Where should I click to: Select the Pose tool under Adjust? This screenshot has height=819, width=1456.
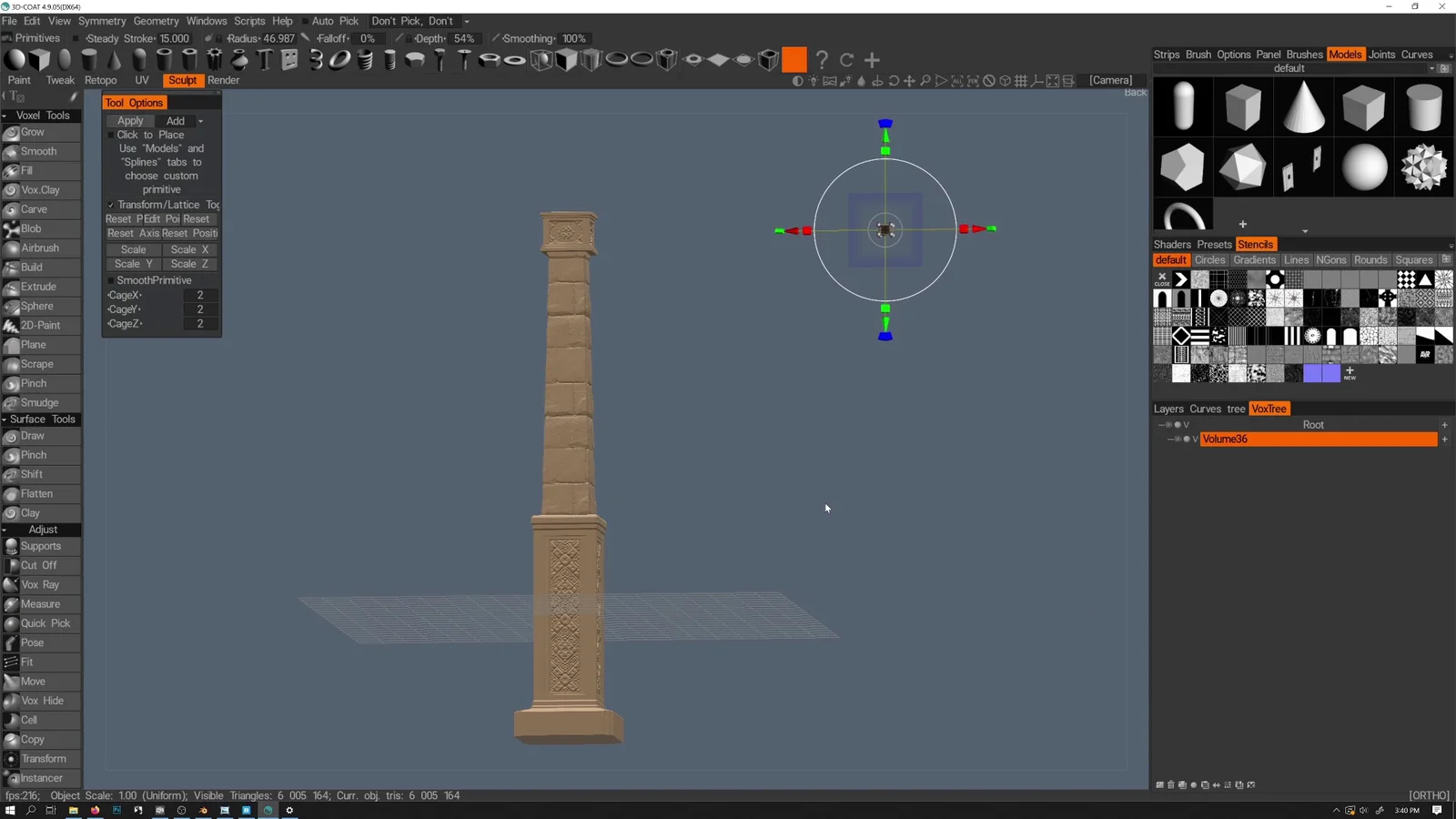31,642
